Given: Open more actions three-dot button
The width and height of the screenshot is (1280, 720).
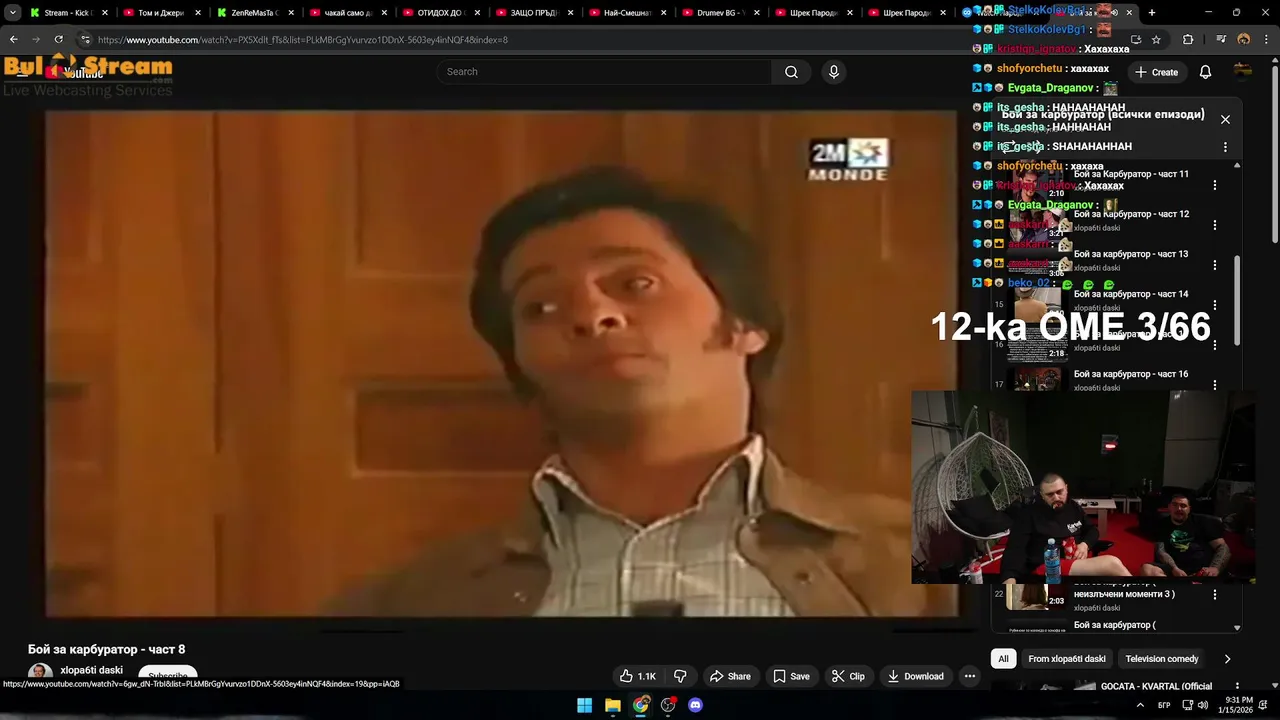Looking at the screenshot, I should 969,676.
